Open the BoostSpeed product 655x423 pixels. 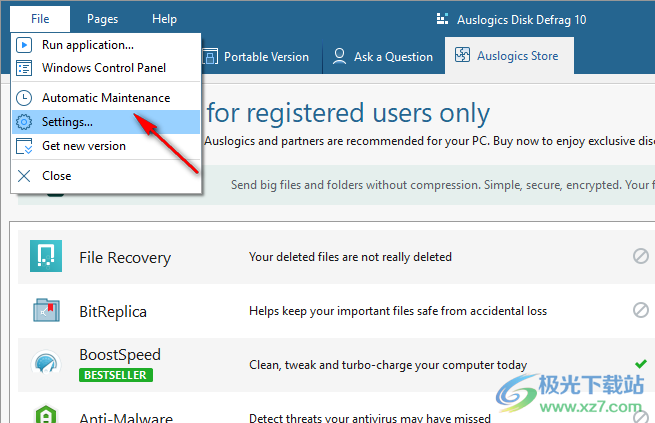[120, 355]
